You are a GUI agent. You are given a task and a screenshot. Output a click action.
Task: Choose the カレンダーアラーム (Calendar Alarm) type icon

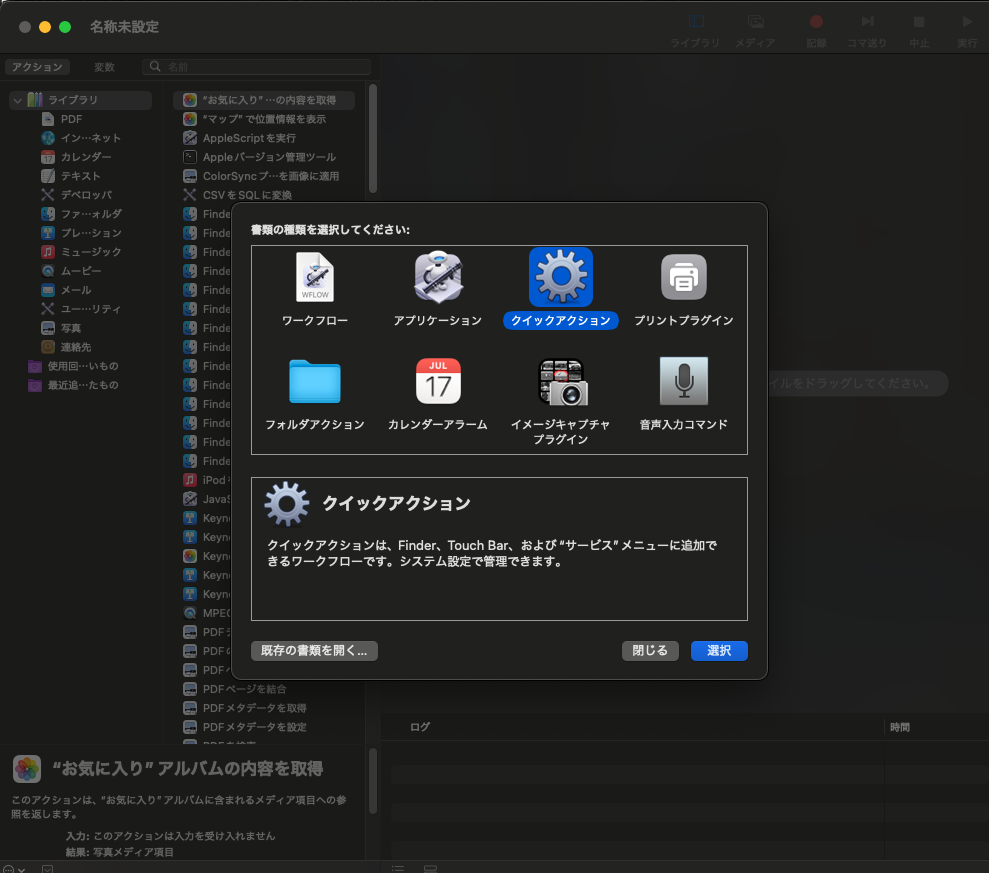(x=438, y=381)
